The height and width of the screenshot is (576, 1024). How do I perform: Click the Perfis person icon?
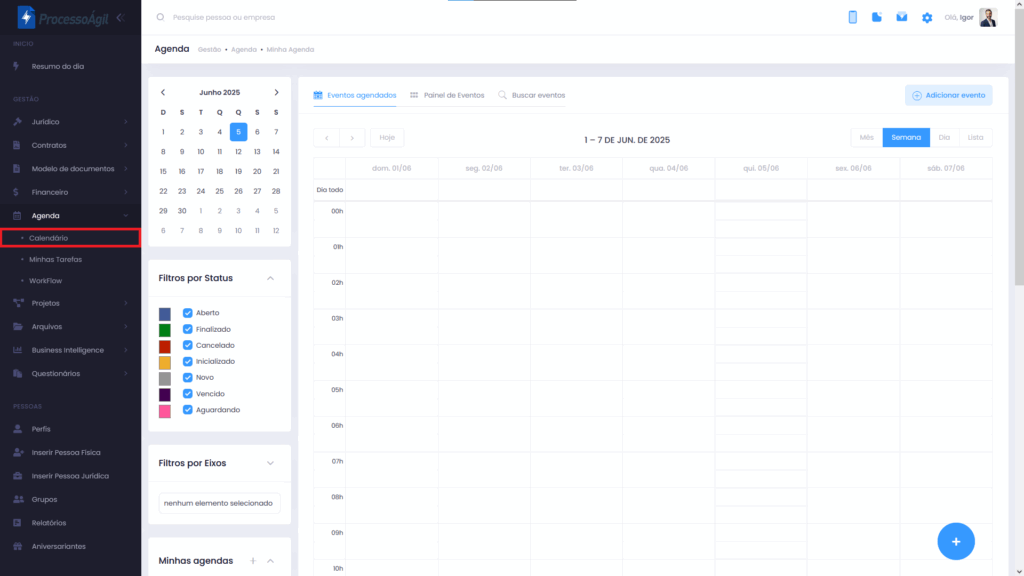[18, 429]
